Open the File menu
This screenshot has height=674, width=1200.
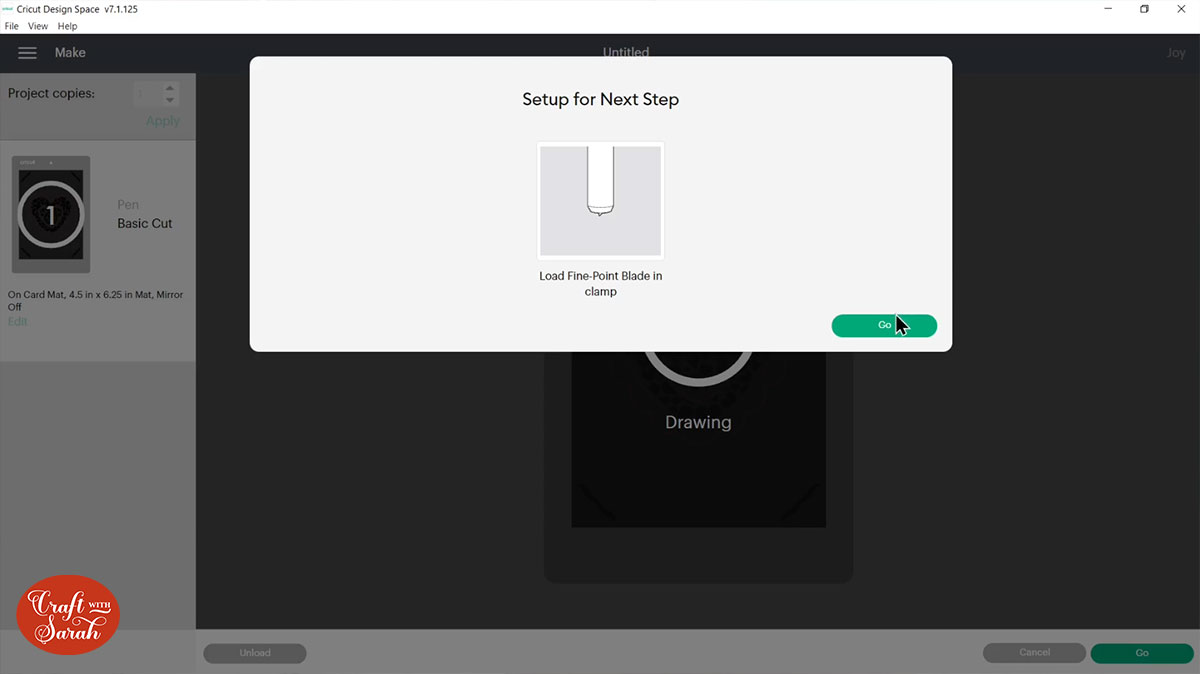[x=12, y=26]
